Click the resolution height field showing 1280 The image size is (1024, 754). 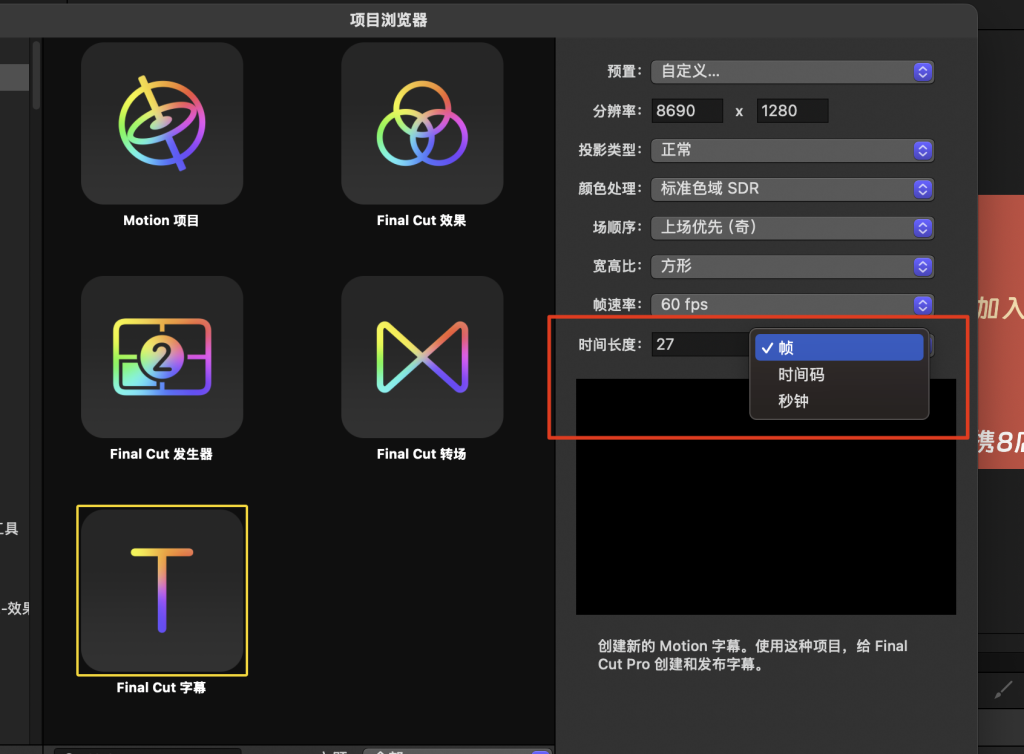tap(792, 111)
